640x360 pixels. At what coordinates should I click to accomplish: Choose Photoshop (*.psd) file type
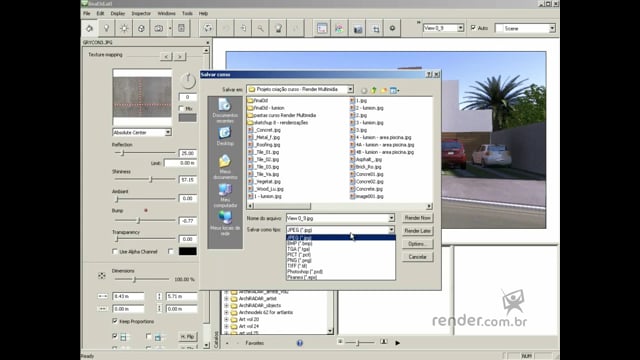341,271
